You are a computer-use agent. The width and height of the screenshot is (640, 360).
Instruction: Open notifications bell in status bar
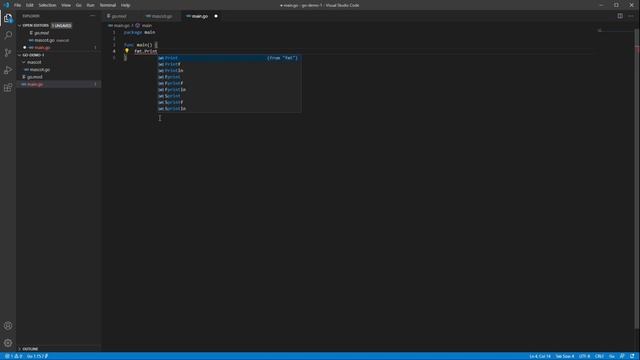click(x=632, y=356)
